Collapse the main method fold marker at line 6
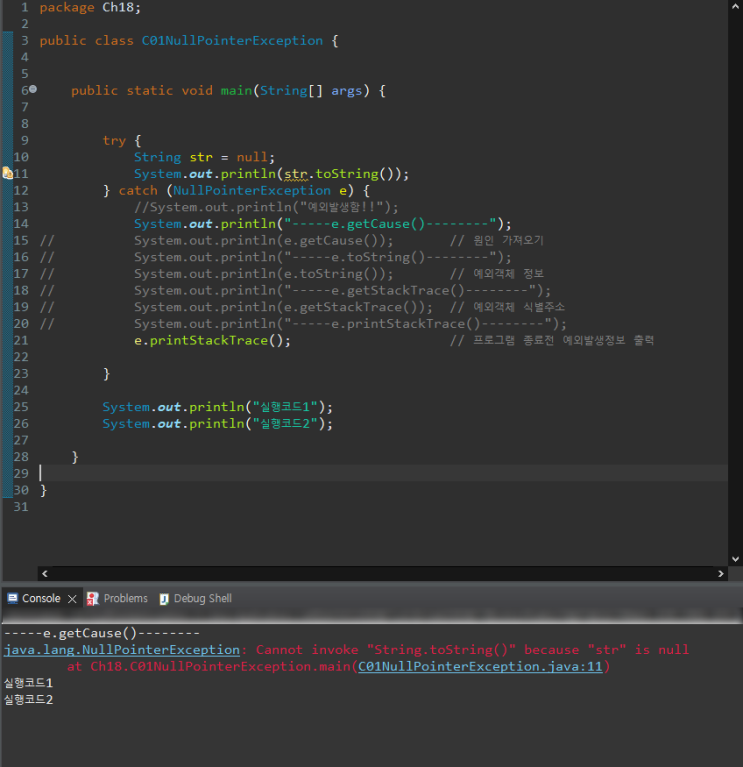 [33, 89]
